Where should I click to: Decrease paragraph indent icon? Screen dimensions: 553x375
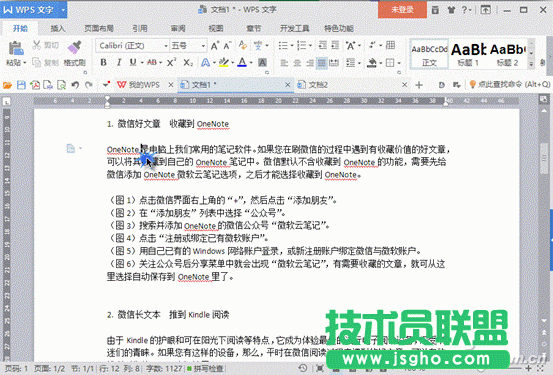tap(323, 45)
